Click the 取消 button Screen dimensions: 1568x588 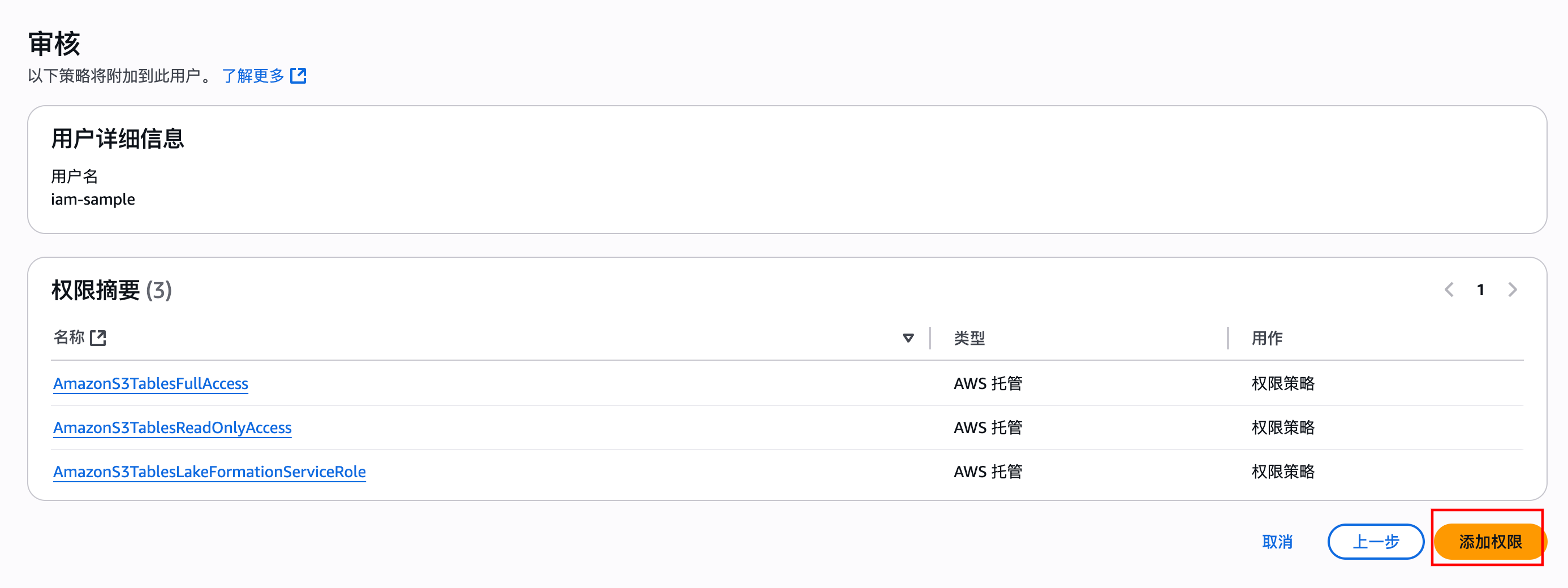click(x=1277, y=542)
